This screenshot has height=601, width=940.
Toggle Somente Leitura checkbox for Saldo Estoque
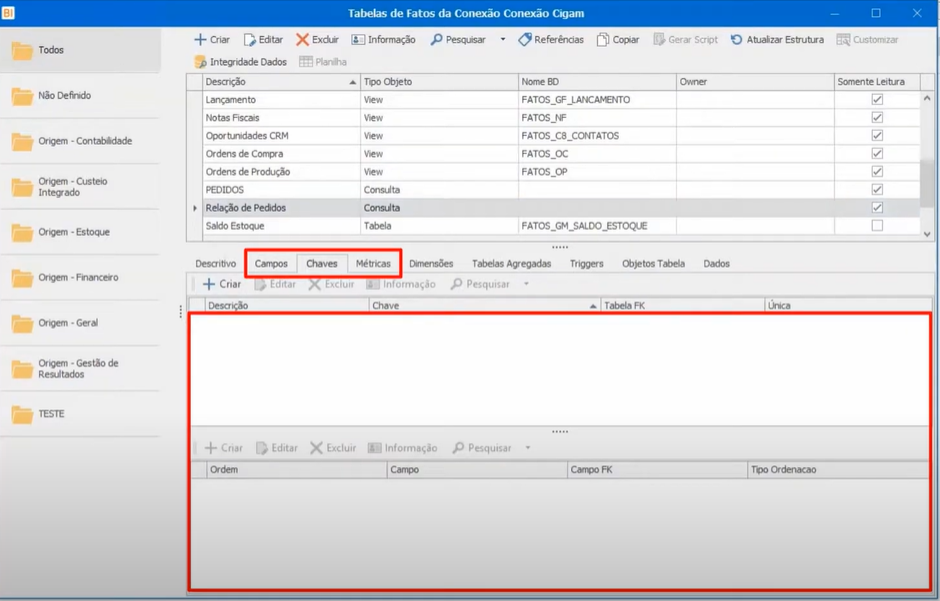point(877,226)
